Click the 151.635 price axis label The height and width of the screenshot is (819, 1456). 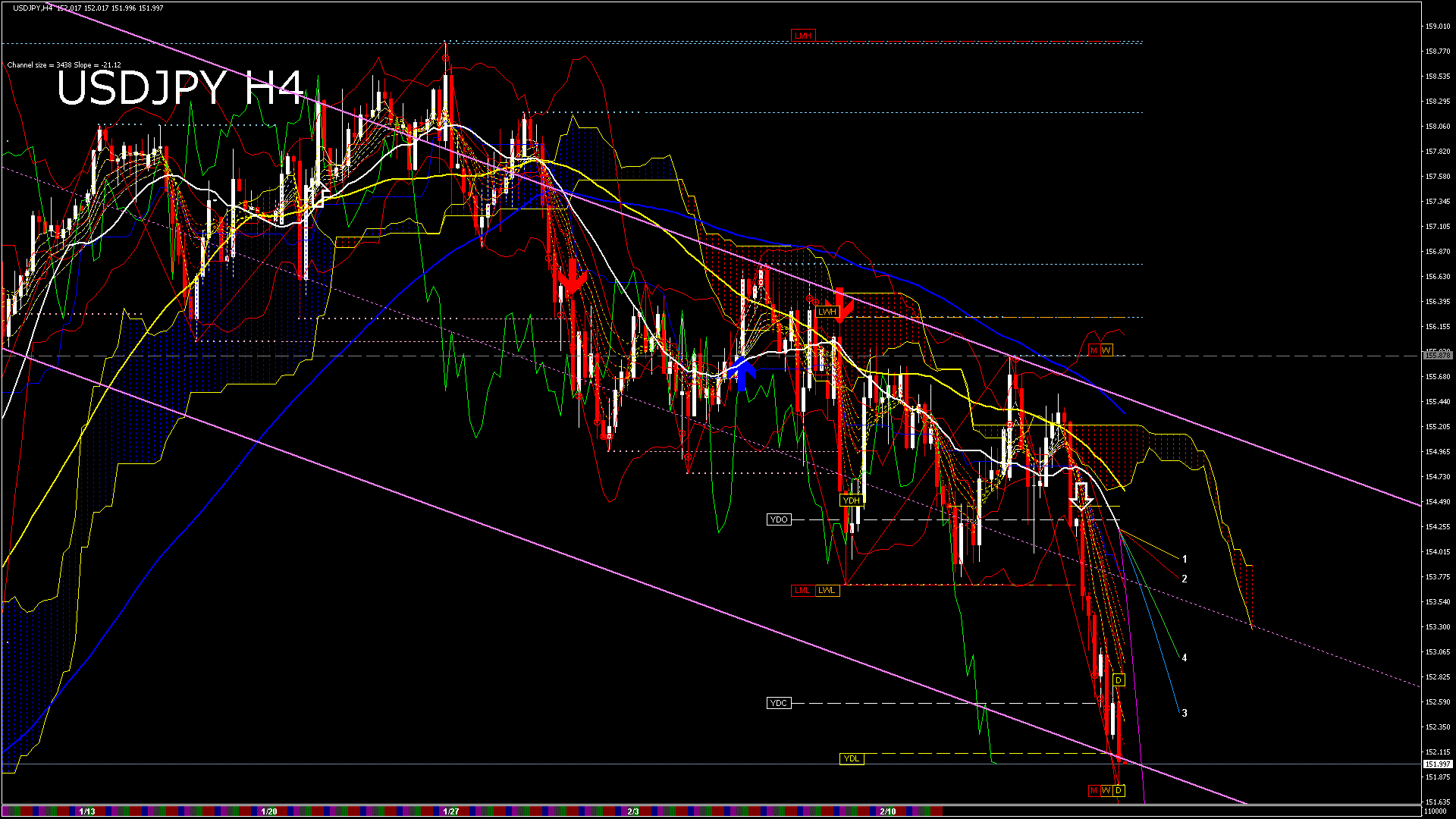(1438, 802)
